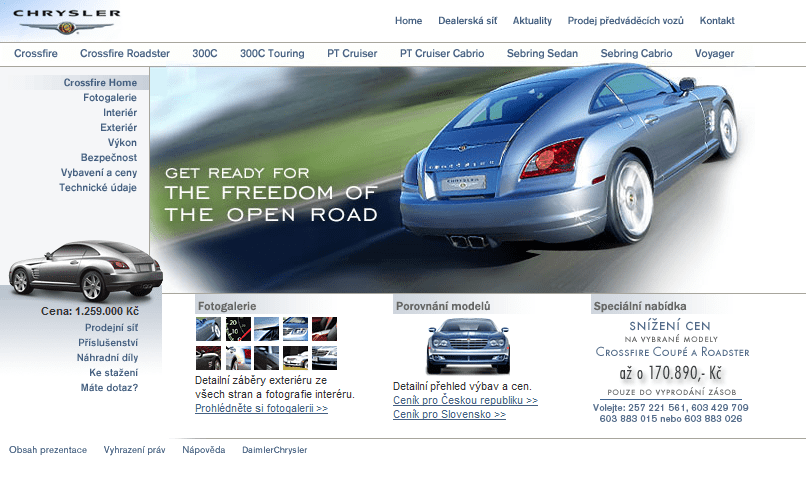Open Vyhrazení práv footer link
Viewport: 806px width, 480px height.
(x=134, y=450)
